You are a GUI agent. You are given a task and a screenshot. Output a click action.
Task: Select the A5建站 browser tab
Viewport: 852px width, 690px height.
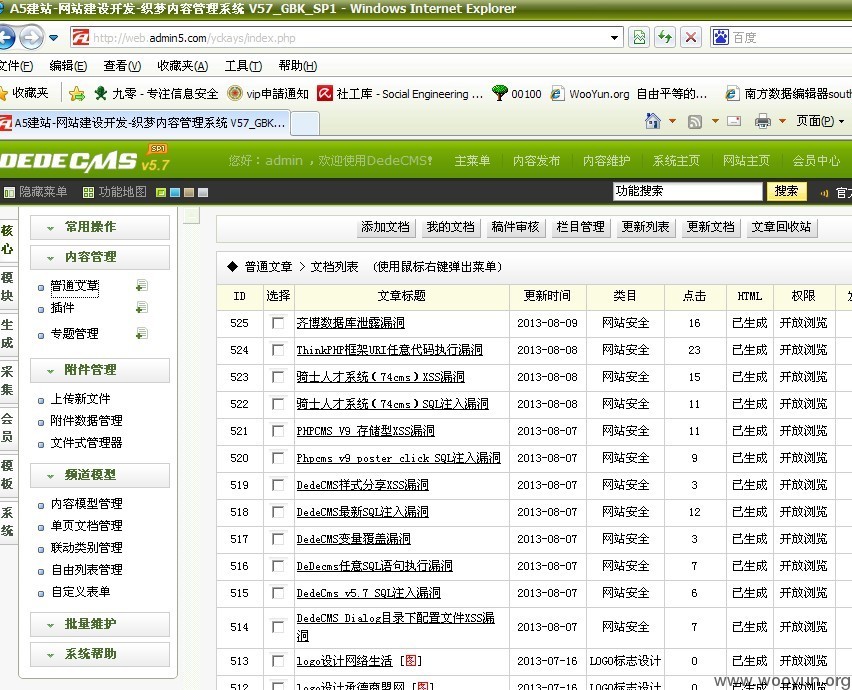pyautogui.click(x=145, y=123)
